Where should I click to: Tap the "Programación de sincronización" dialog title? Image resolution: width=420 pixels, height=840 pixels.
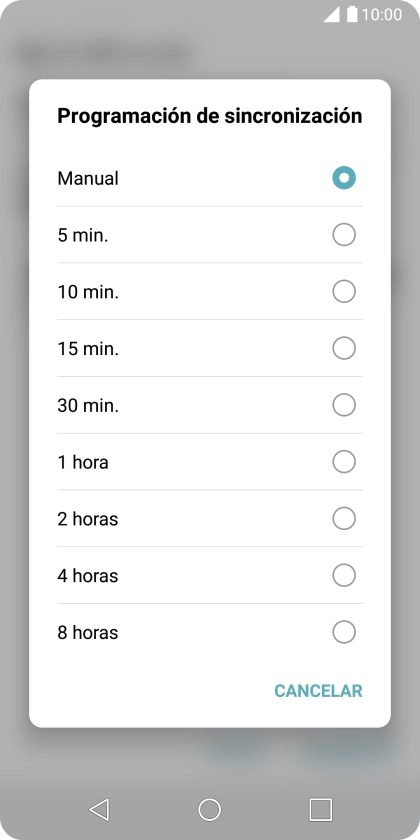[209, 116]
